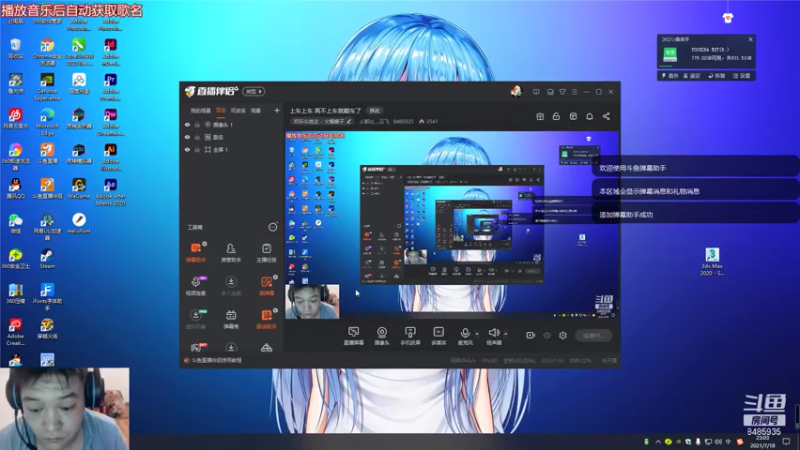The image size is (800, 450).
Task: Click the unlock padlock icon in stream header
Action: click(556, 116)
